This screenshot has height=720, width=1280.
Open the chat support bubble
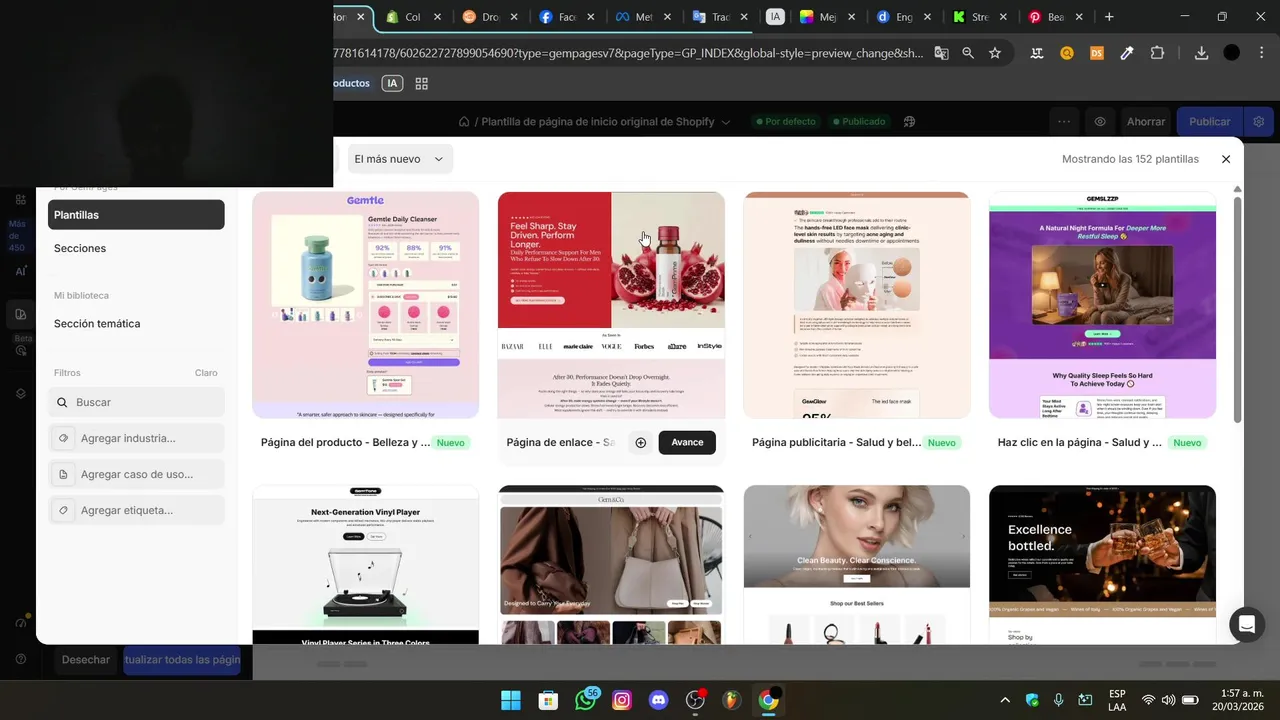click(x=1247, y=625)
